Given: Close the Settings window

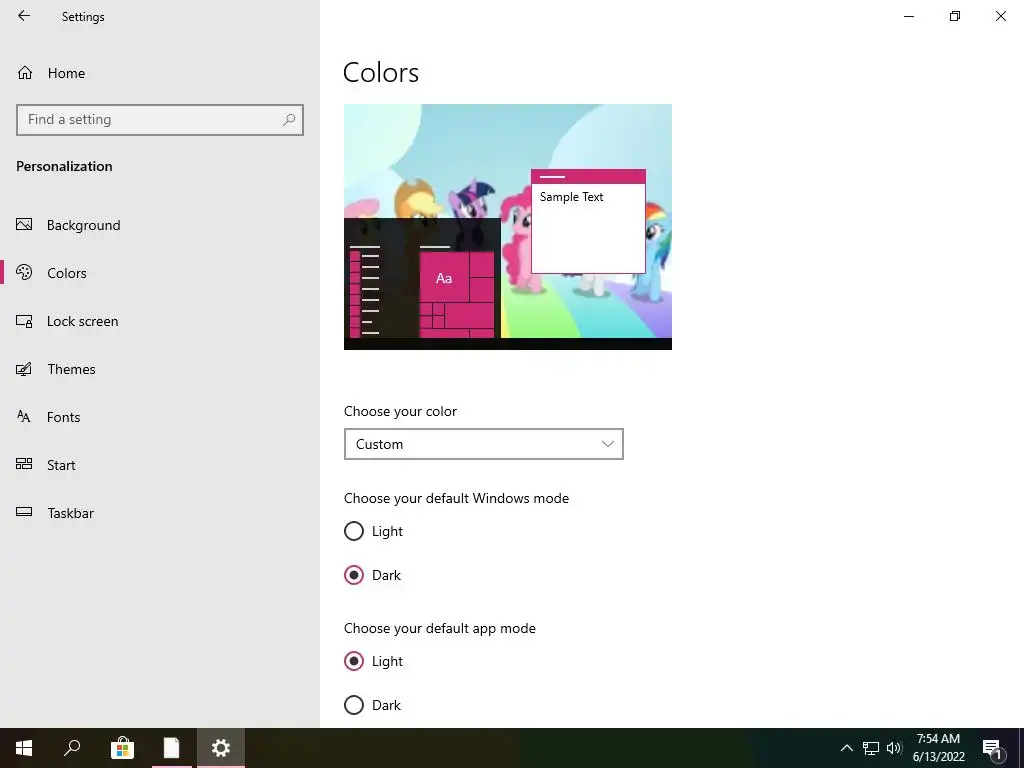Looking at the screenshot, I should [1000, 16].
